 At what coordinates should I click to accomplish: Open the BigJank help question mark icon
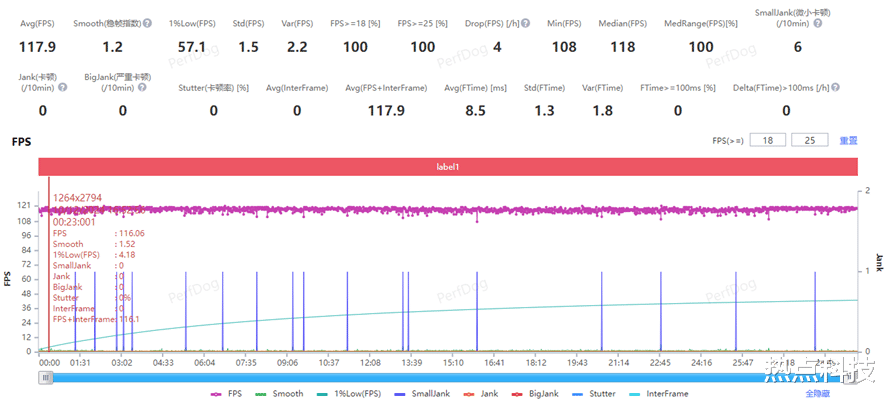[x=142, y=87]
